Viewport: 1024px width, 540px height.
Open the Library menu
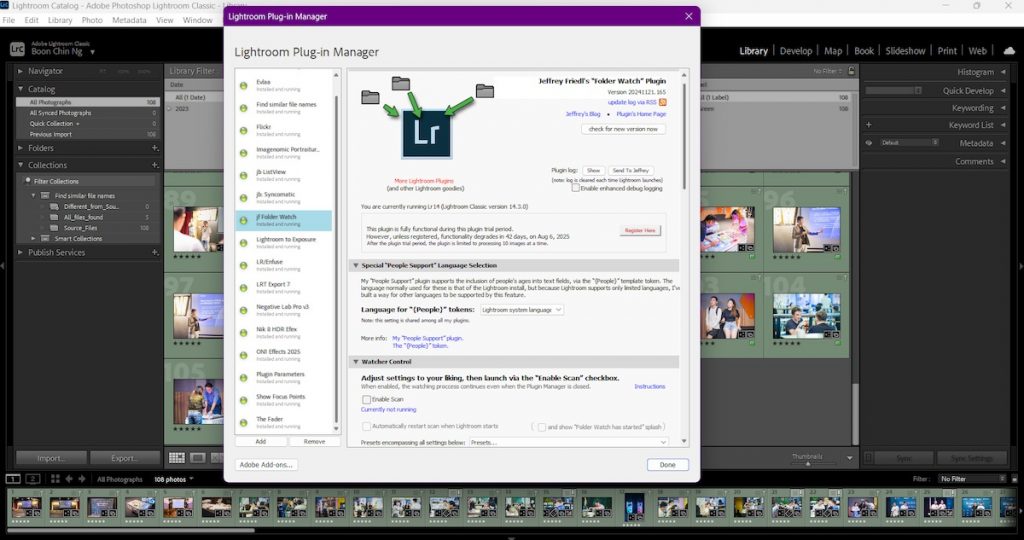59,20
